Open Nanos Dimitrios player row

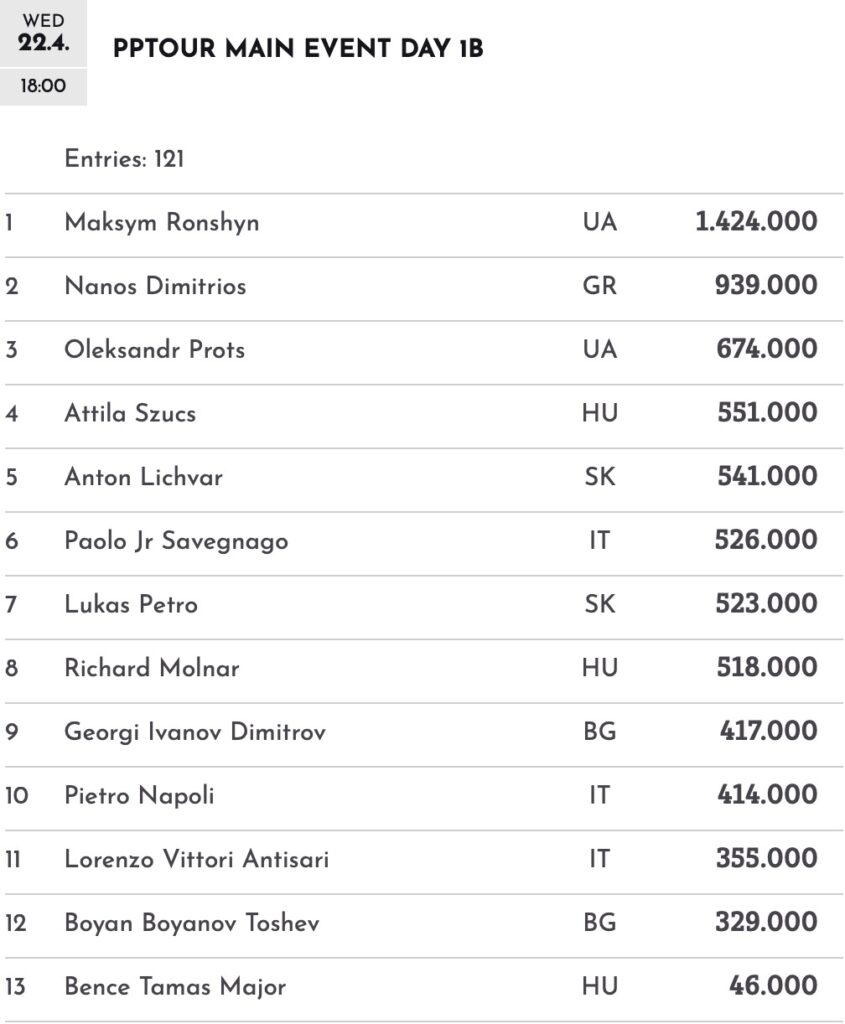coord(155,286)
